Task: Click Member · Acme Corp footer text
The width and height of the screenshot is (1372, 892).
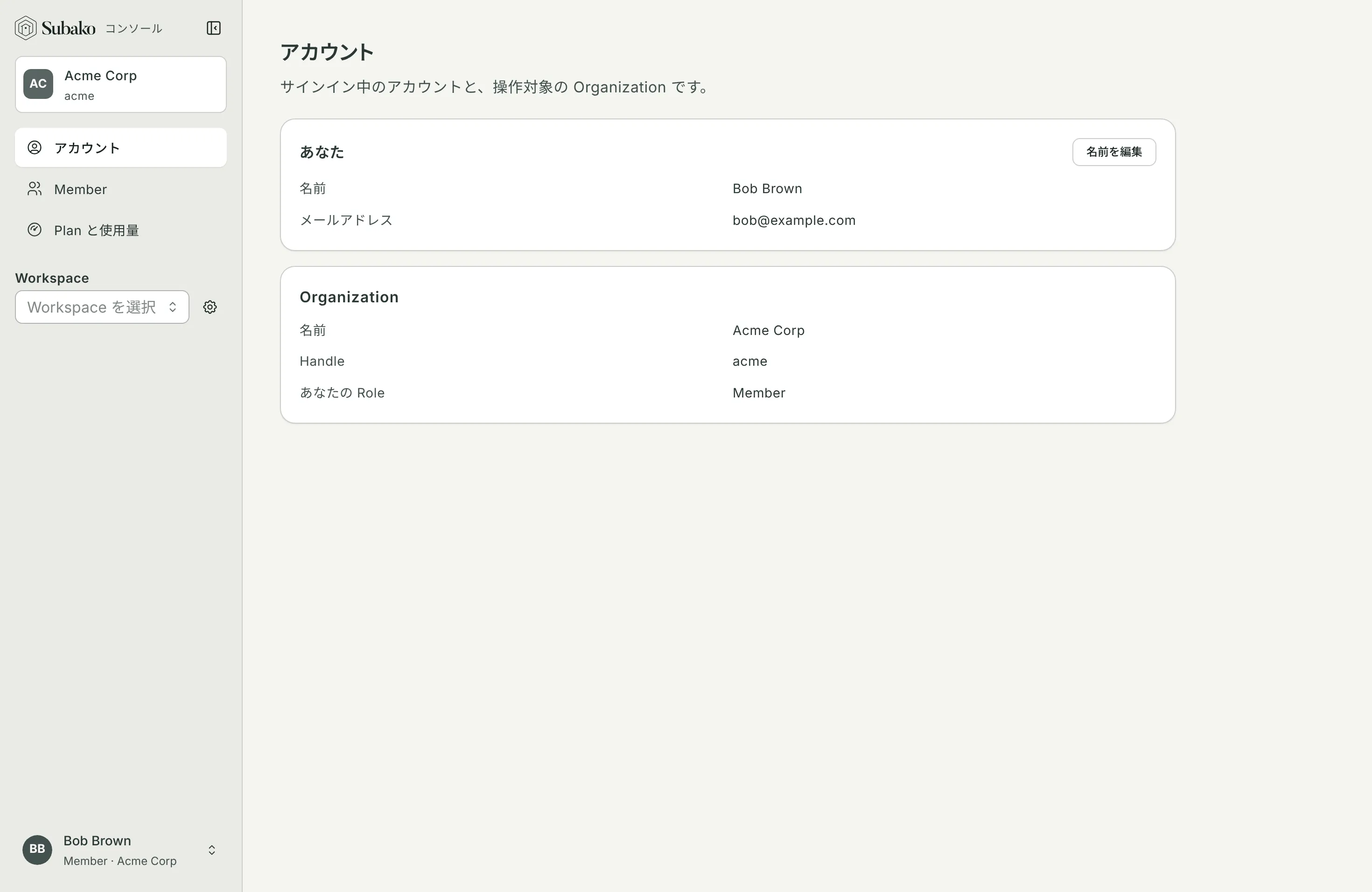Action: pos(120,861)
